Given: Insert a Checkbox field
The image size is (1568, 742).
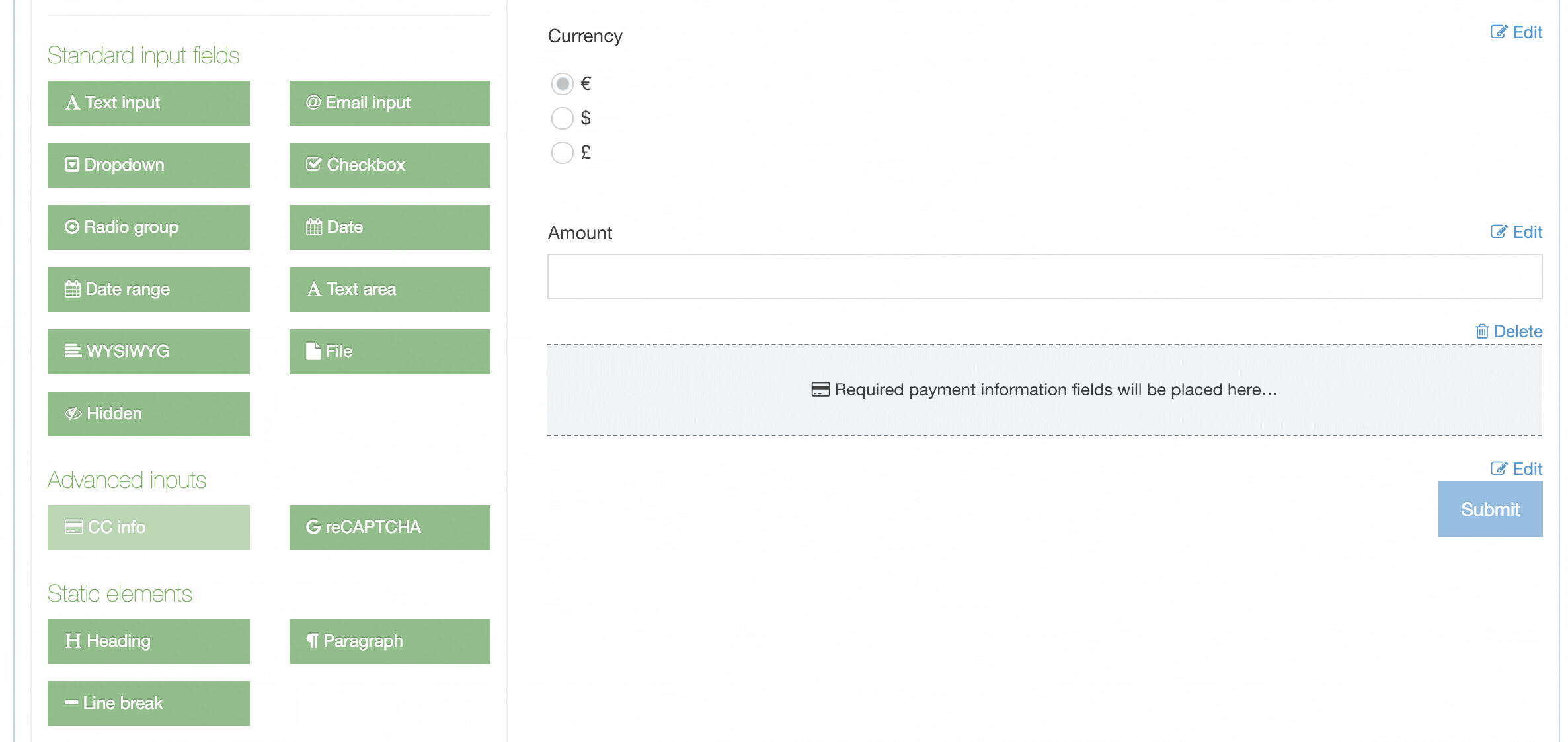Looking at the screenshot, I should point(389,165).
